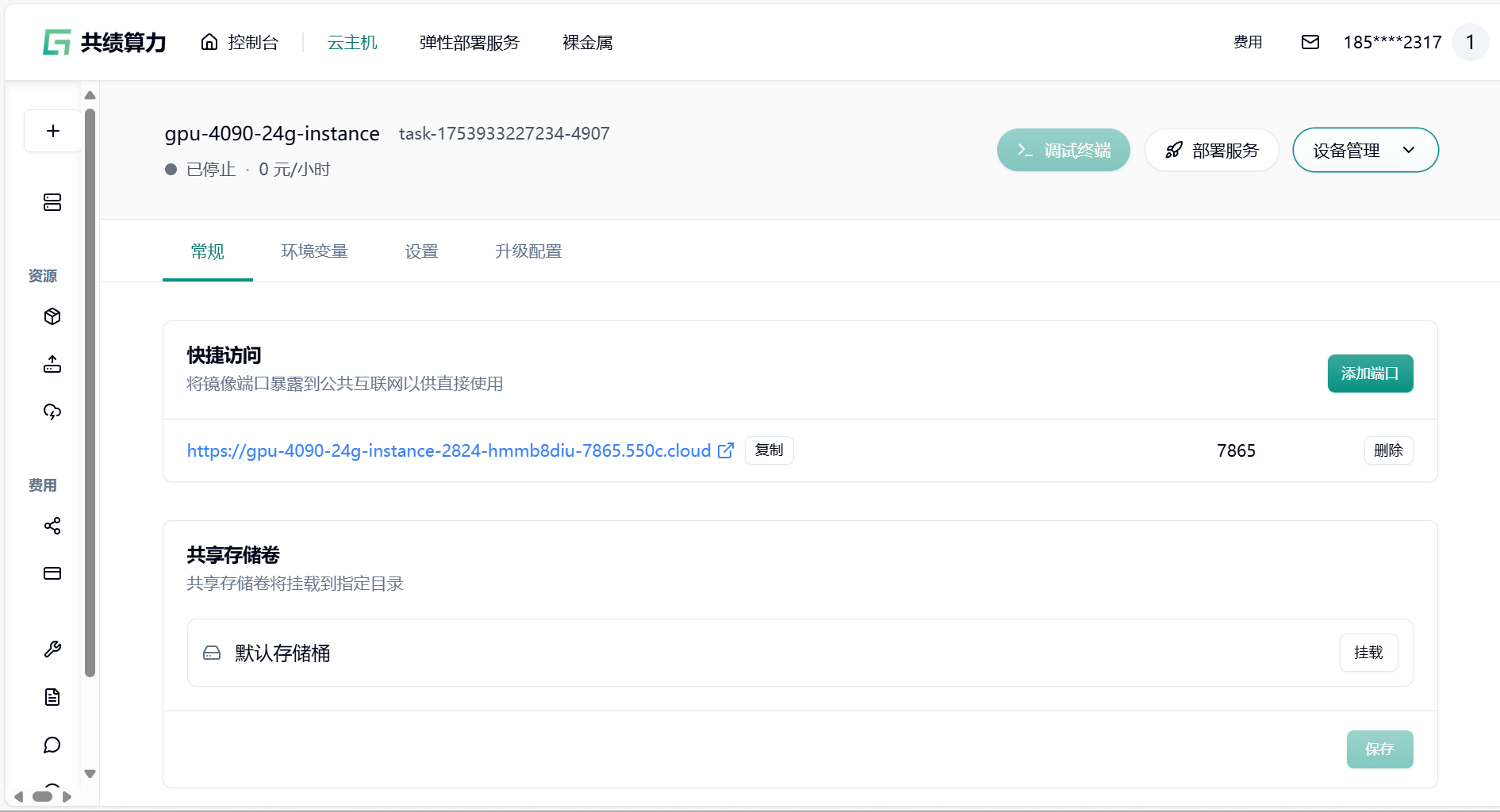Open the wrench tool icon in the sidebar
The image size is (1500, 812).
tap(52, 649)
